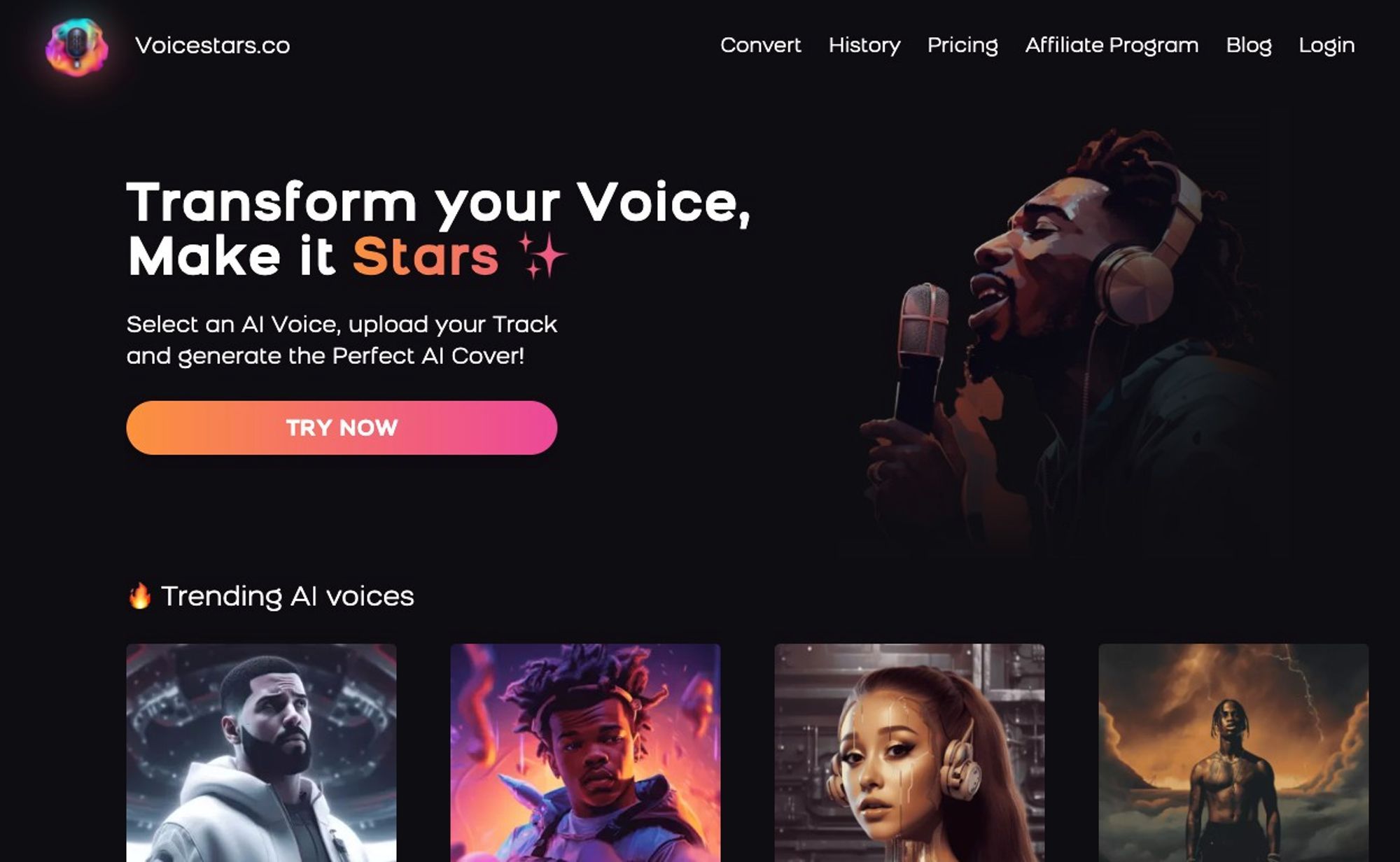Open the Blog link
1400x862 pixels.
[x=1248, y=45]
